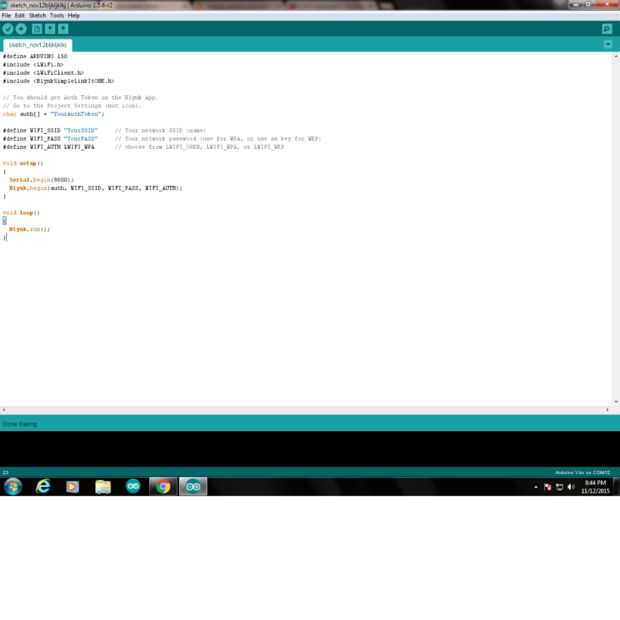The width and height of the screenshot is (620, 620).
Task: Click the #define ARDUINO 150 line
Action: coord(35,56)
